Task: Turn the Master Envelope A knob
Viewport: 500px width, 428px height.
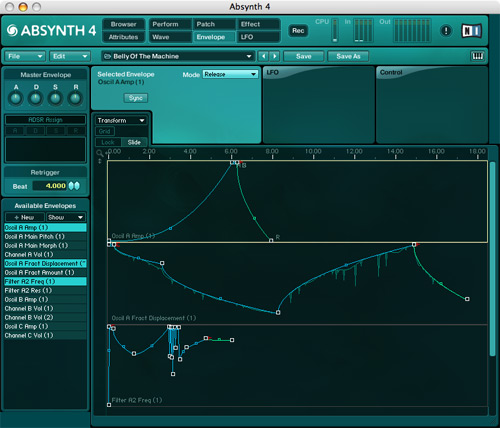Action: point(16,98)
